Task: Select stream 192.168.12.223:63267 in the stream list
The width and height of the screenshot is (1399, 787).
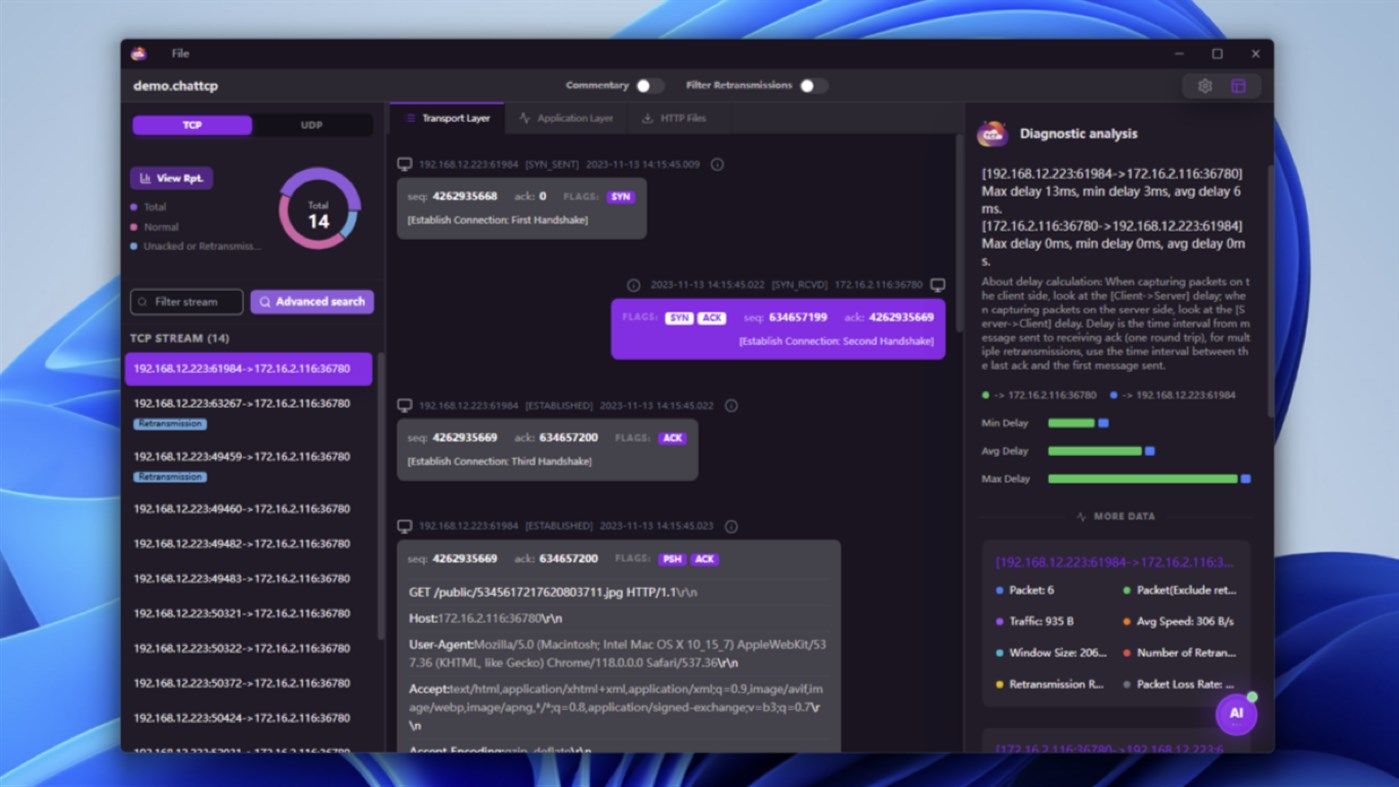Action: pos(248,413)
